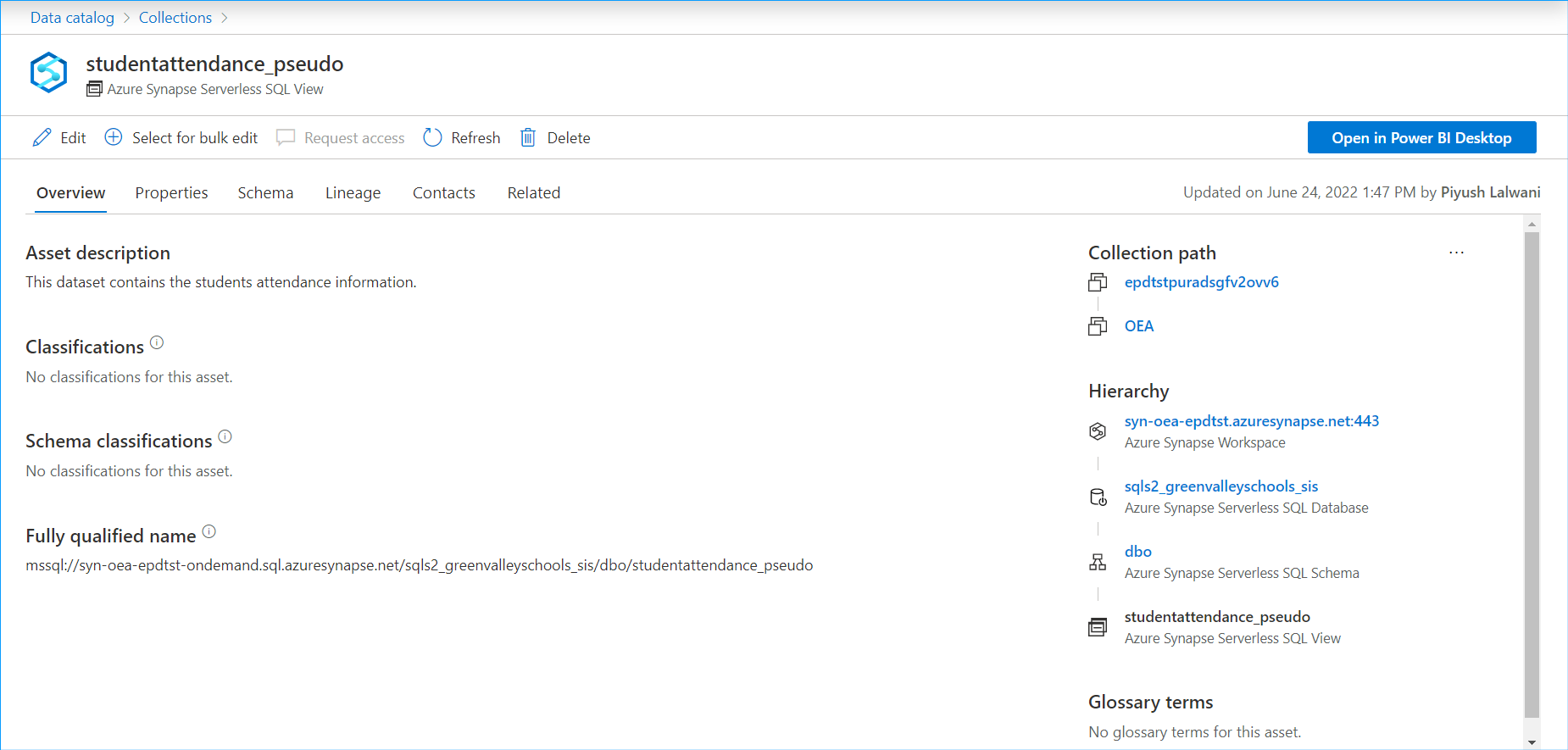
Task: Click the Classifications info icon
Action: [x=157, y=342]
